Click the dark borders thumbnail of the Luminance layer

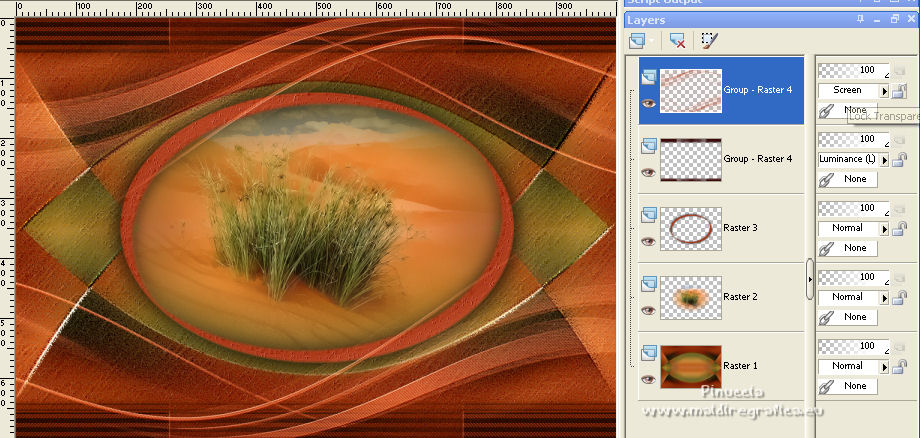691,159
